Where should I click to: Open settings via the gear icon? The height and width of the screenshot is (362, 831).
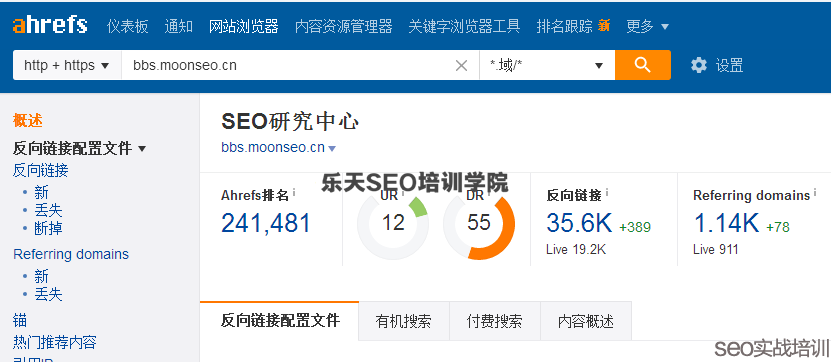699,66
